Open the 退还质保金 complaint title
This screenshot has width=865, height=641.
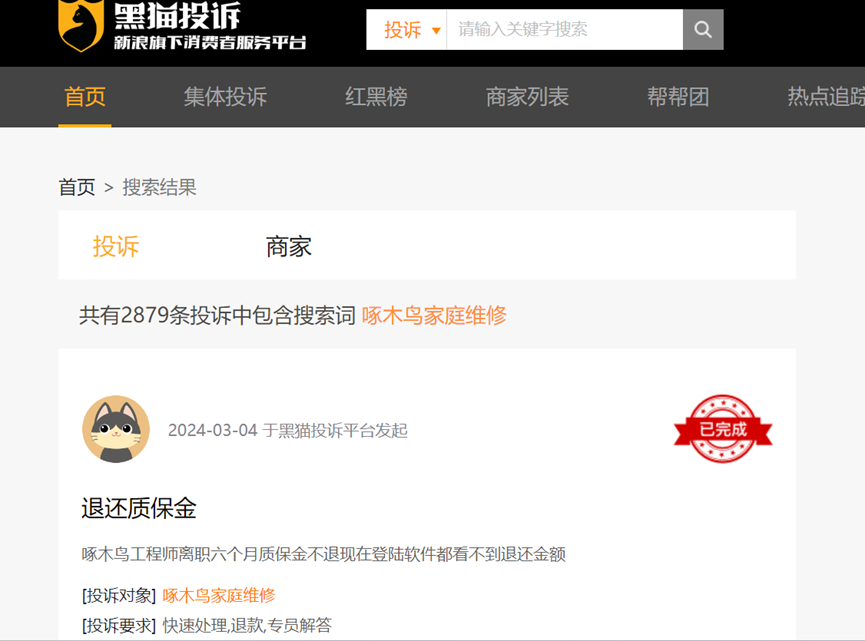point(139,508)
